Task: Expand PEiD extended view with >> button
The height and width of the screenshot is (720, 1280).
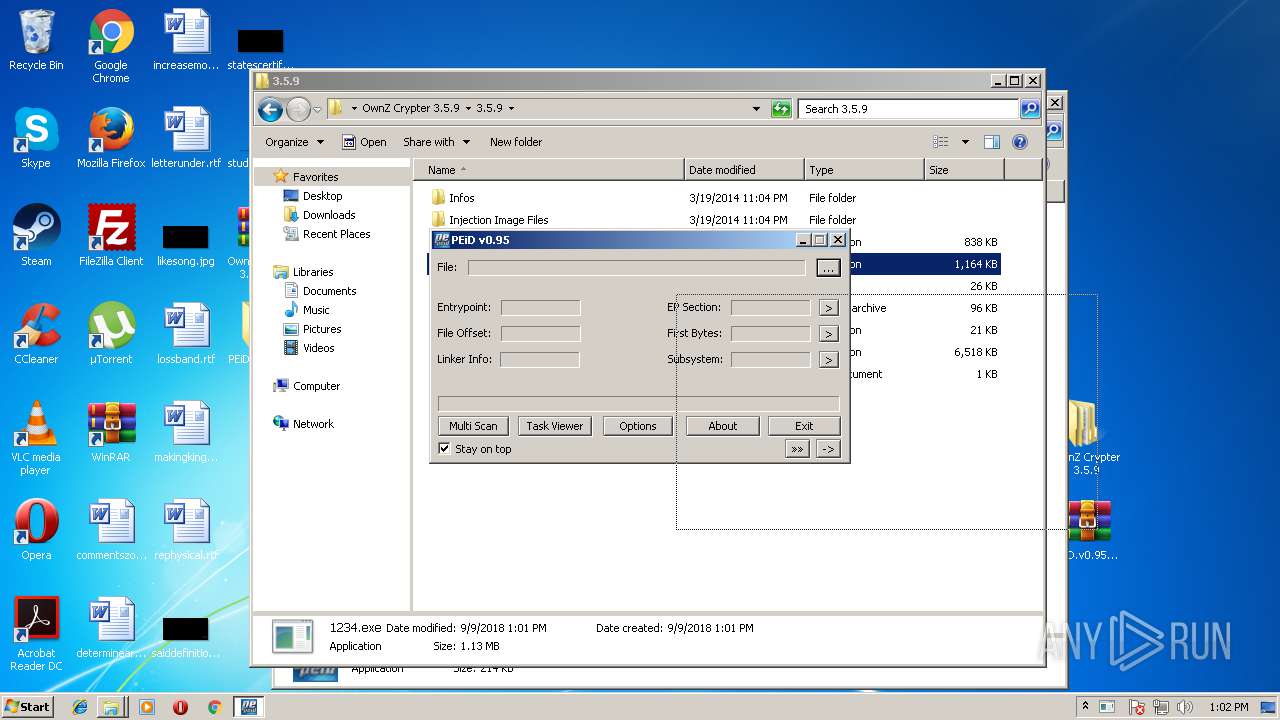Action: point(797,450)
